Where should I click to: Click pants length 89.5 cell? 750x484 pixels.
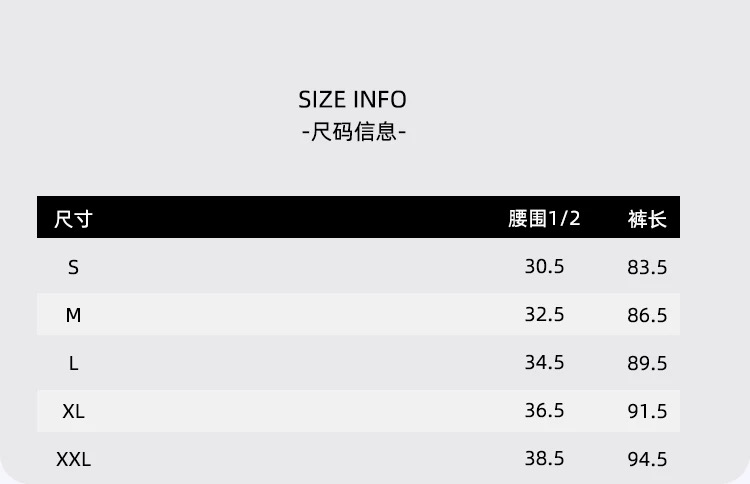coord(647,364)
